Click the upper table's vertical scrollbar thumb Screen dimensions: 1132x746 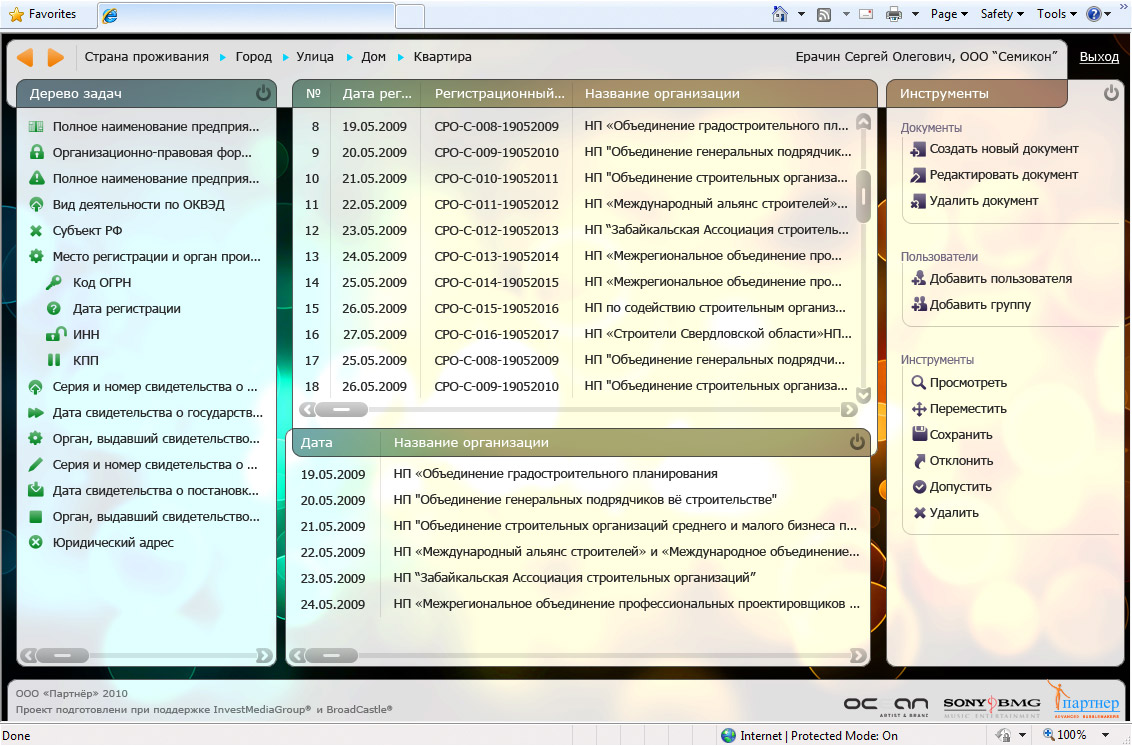[864, 196]
